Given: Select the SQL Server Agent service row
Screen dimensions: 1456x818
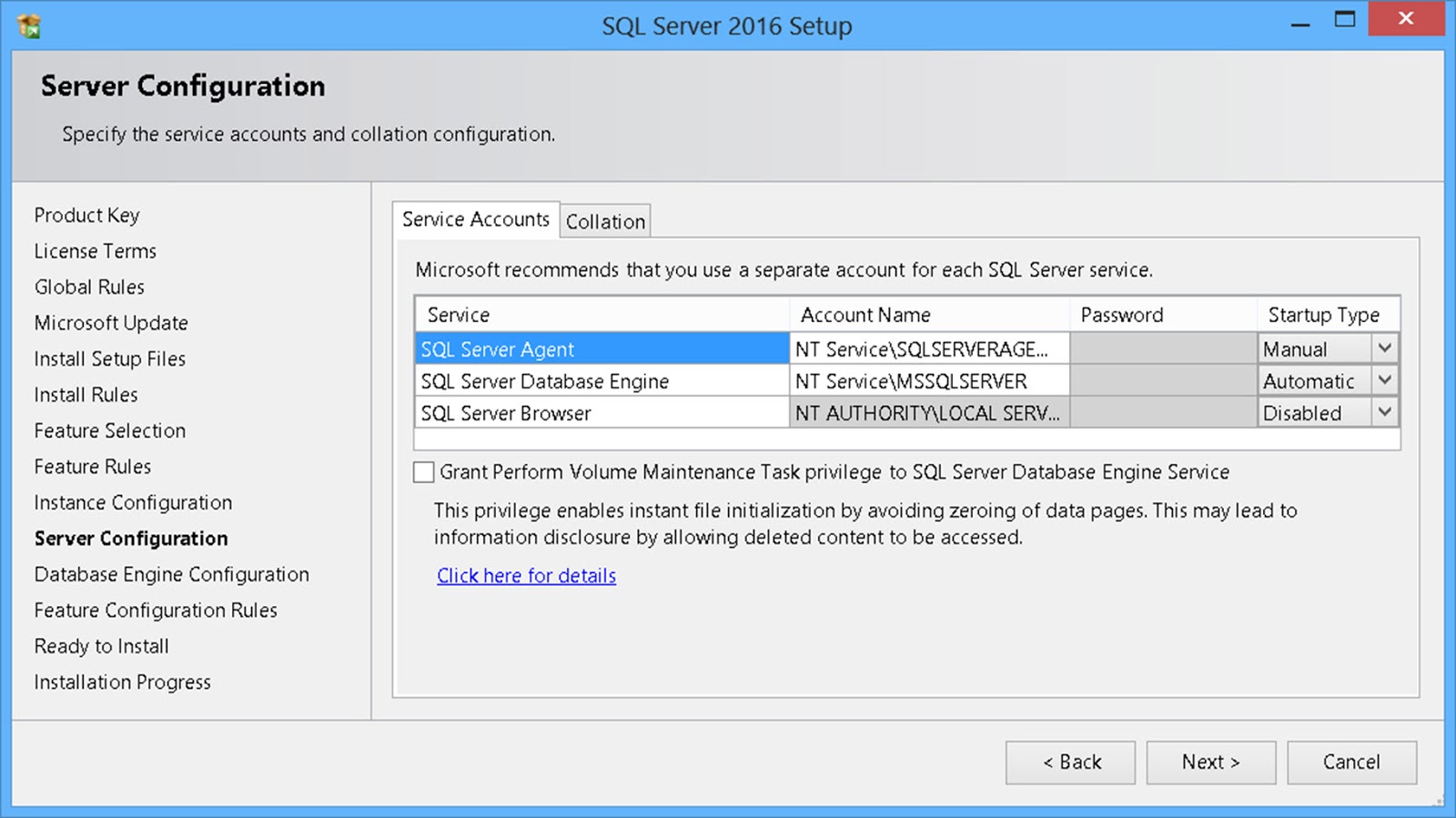Looking at the screenshot, I should pyautogui.click(x=602, y=348).
